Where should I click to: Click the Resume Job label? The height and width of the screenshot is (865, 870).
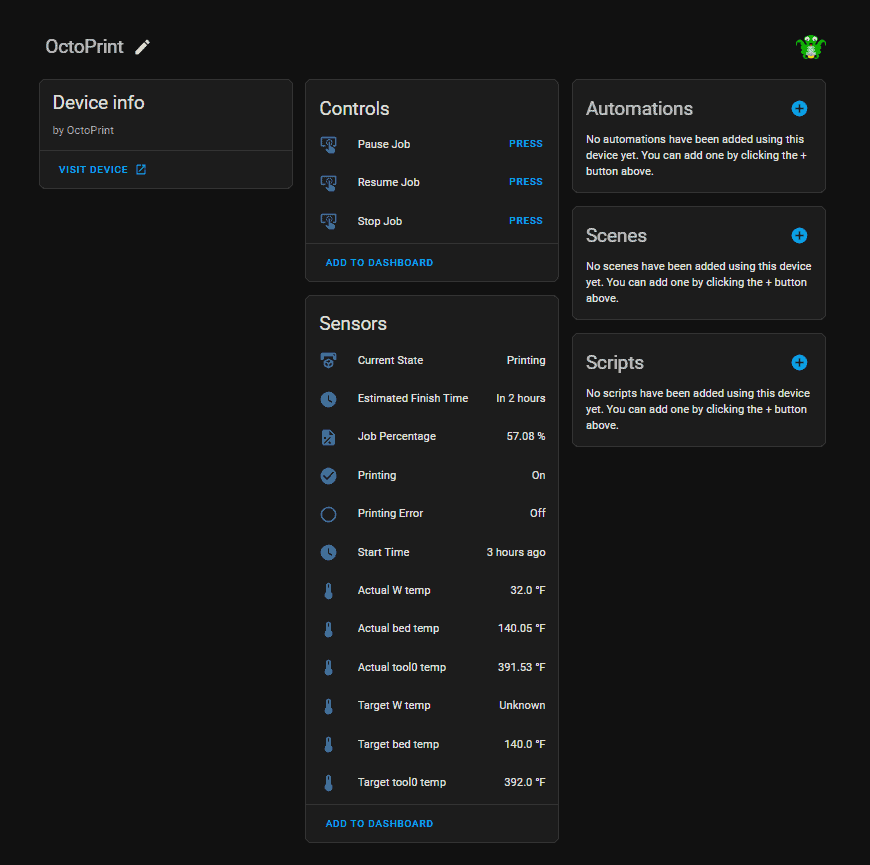pos(388,183)
